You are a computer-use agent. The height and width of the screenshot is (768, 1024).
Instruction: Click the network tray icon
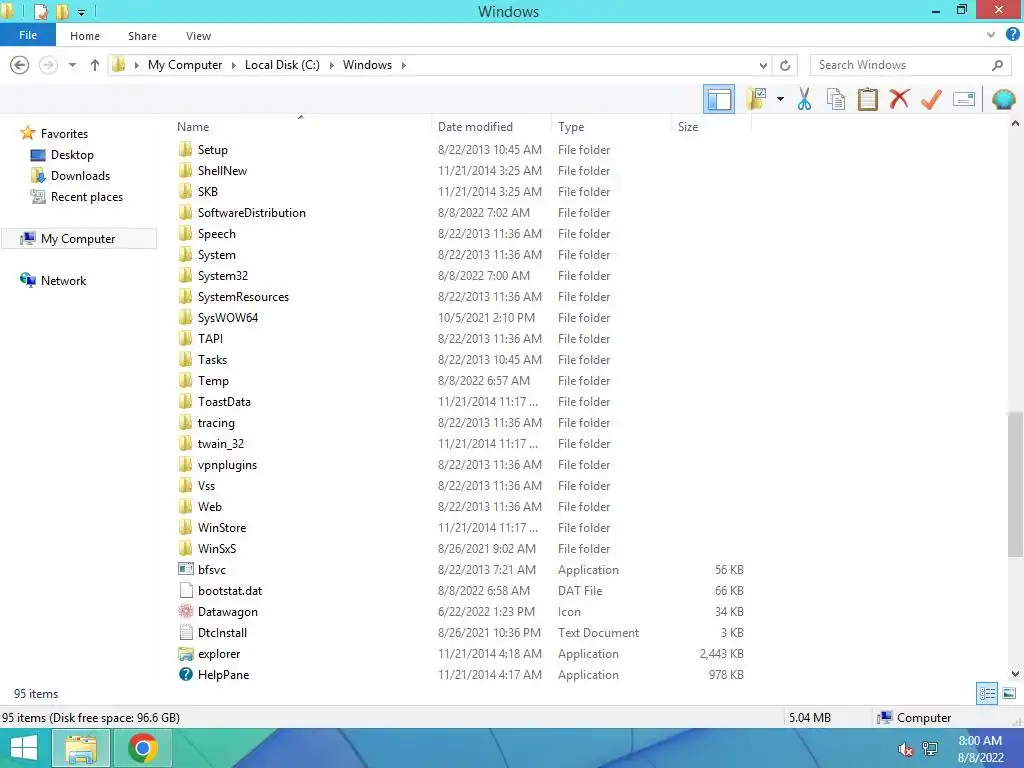(930, 749)
